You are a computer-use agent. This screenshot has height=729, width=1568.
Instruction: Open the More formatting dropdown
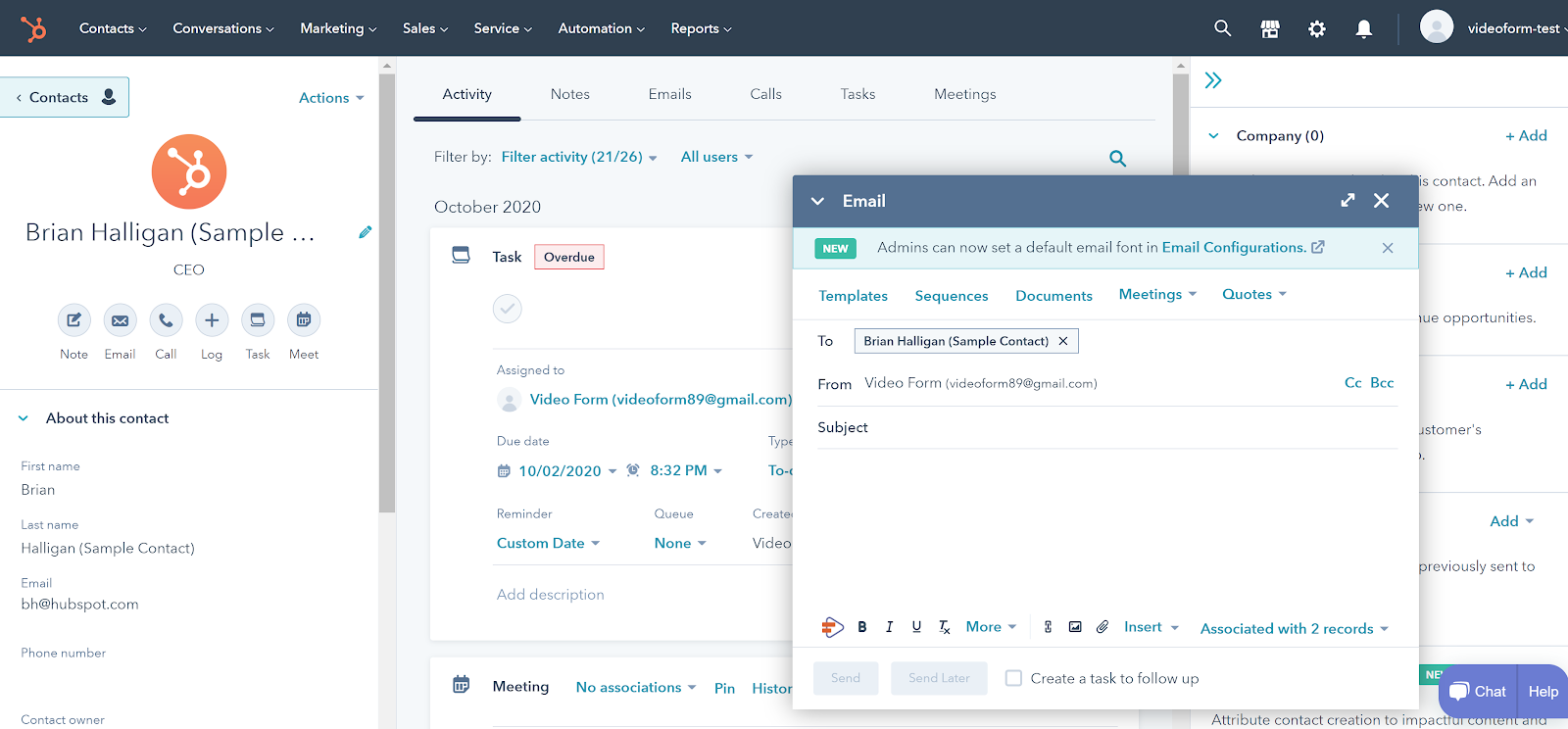[x=991, y=627]
